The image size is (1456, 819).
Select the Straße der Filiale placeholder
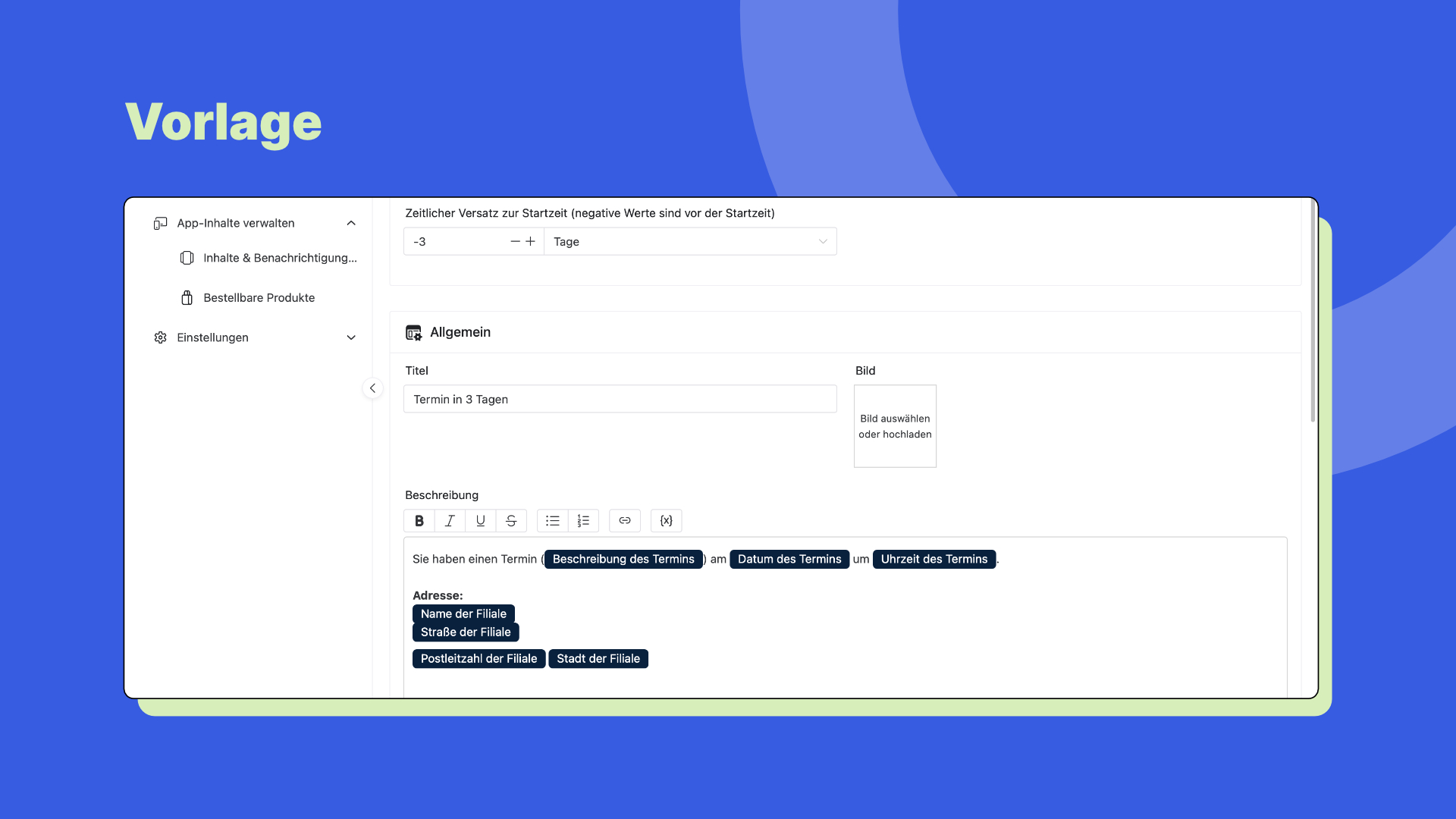tap(466, 632)
